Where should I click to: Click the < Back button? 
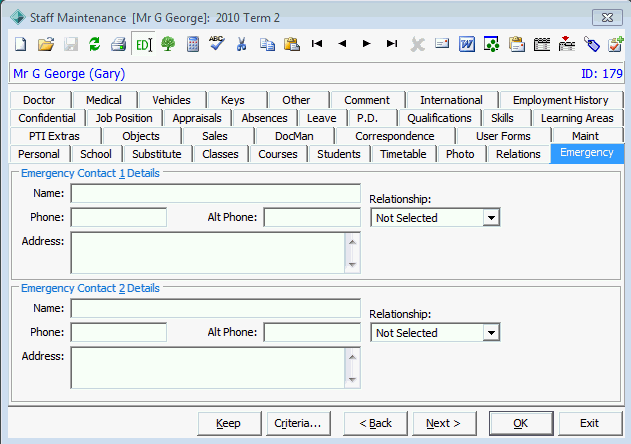[x=375, y=423]
